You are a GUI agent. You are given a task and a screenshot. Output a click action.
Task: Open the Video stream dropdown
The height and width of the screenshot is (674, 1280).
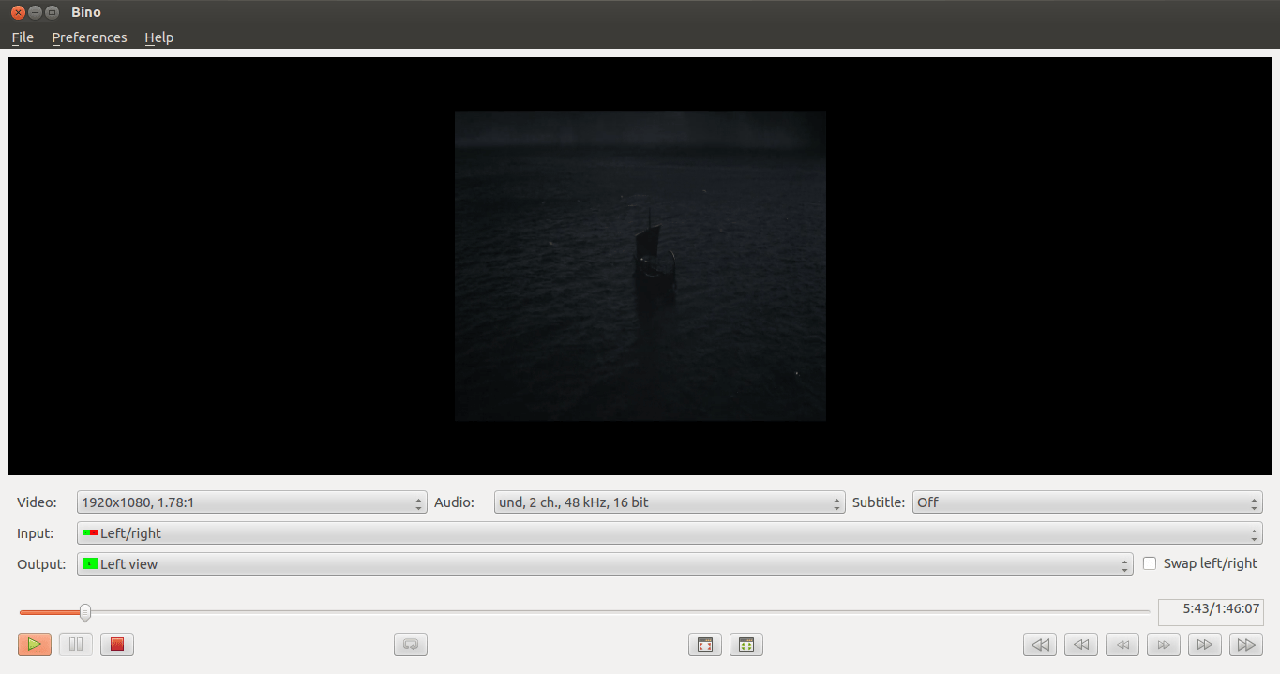coord(252,503)
